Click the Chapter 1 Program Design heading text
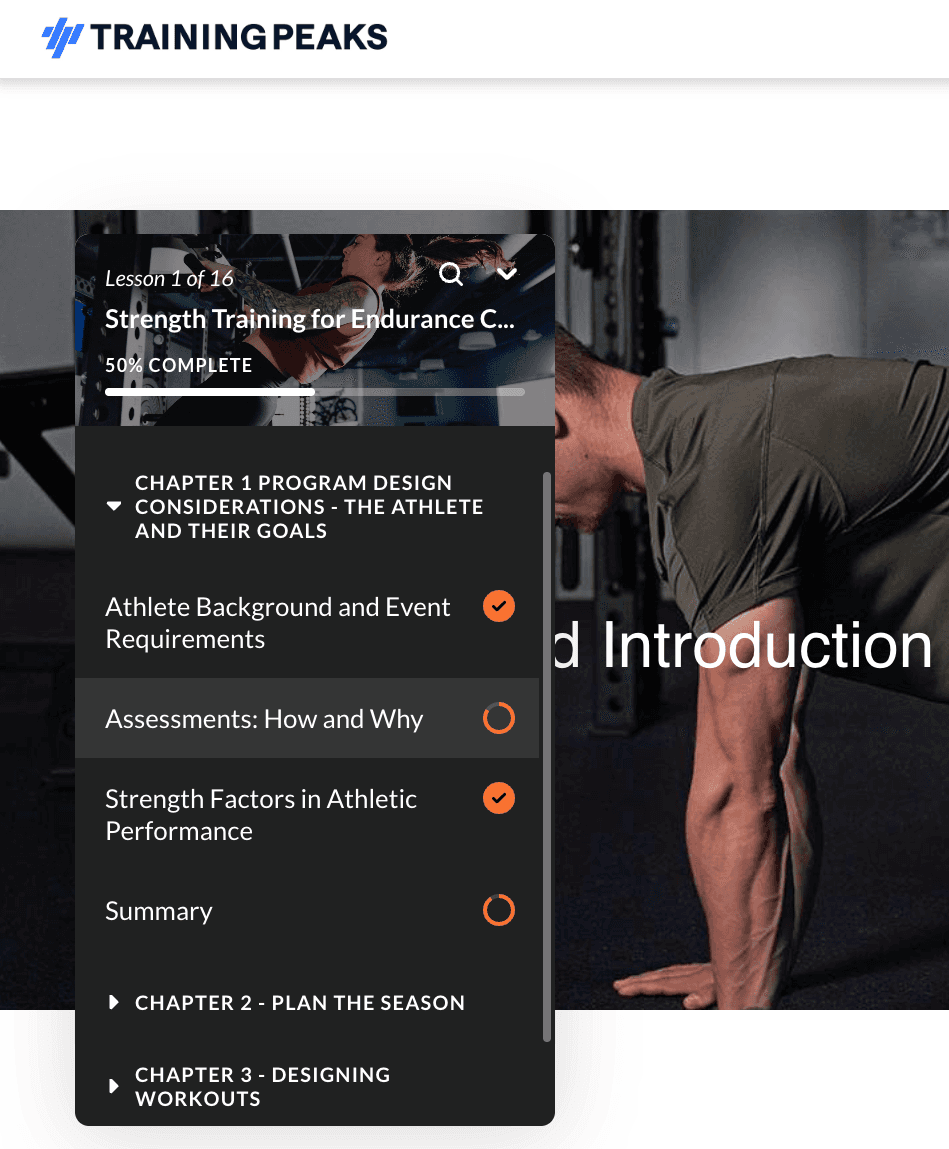 click(x=309, y=506)
